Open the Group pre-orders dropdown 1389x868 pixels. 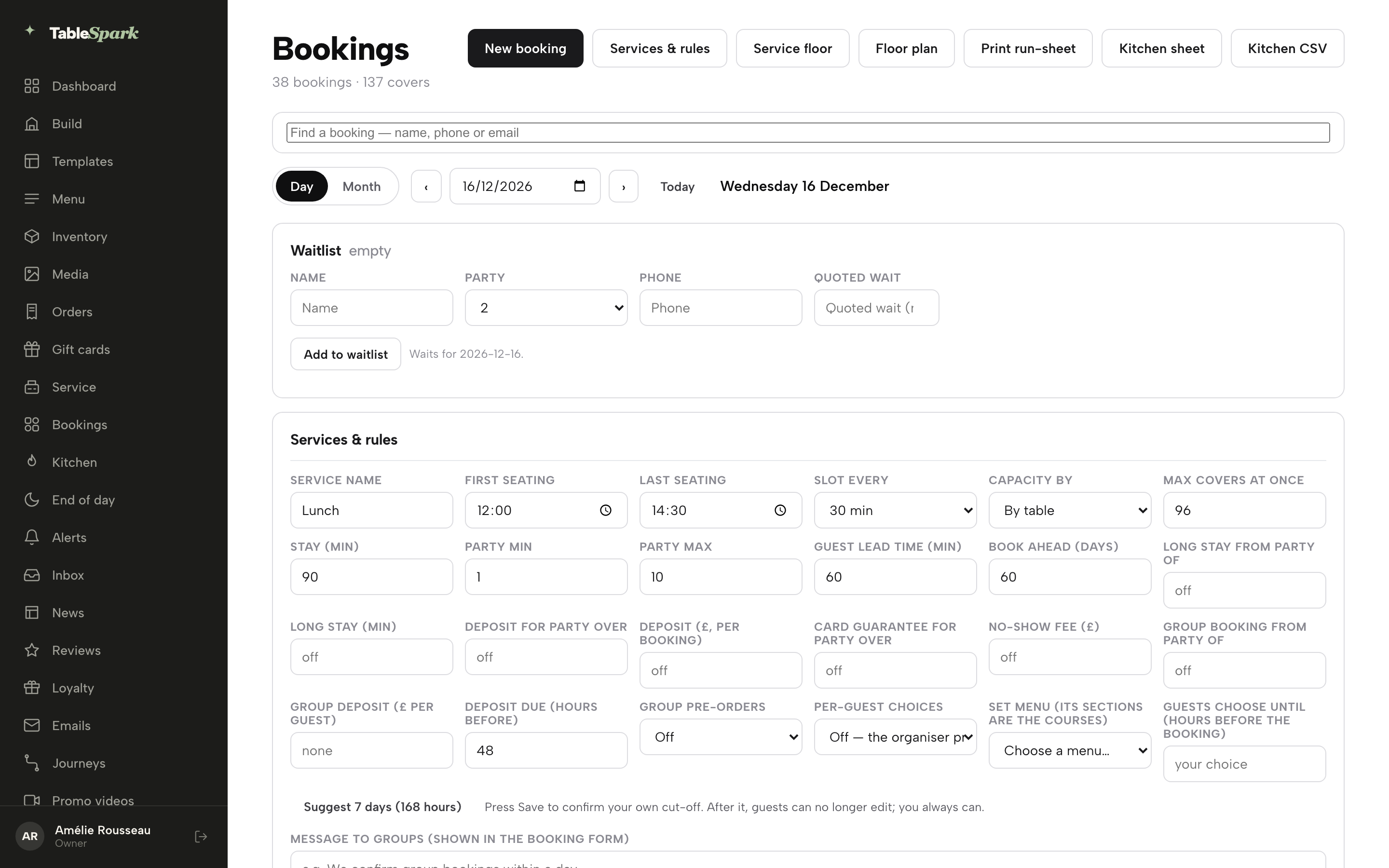pyautogui.click(x=721, y=737)
